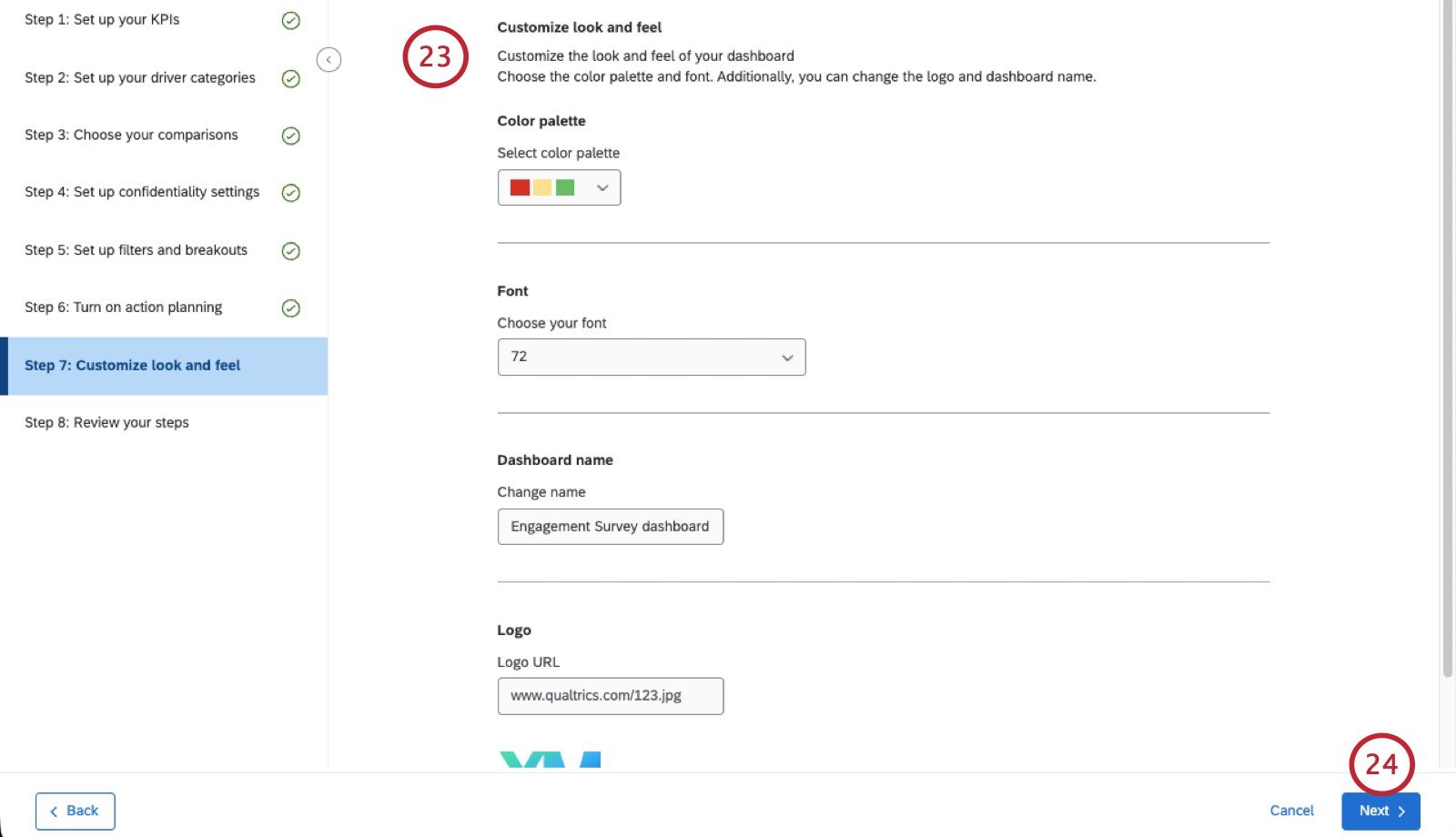This screenshot has width=1456, height=837.
Task: Click the logo preview thumbnail
Action: click(x=551, y=760)
